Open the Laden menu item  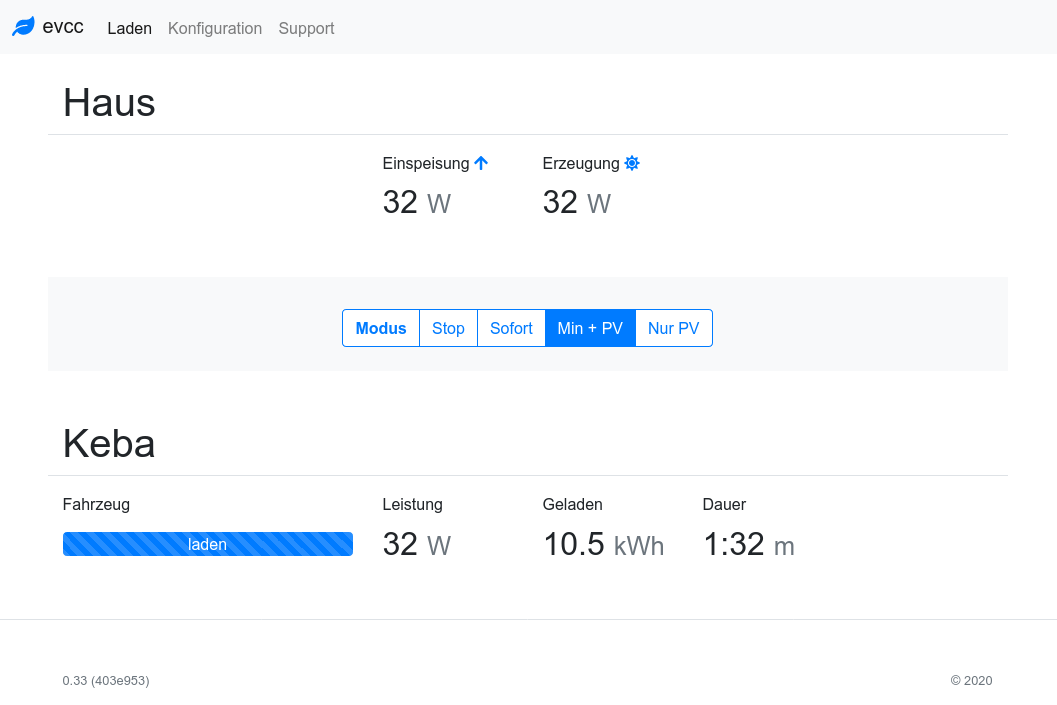129,28
